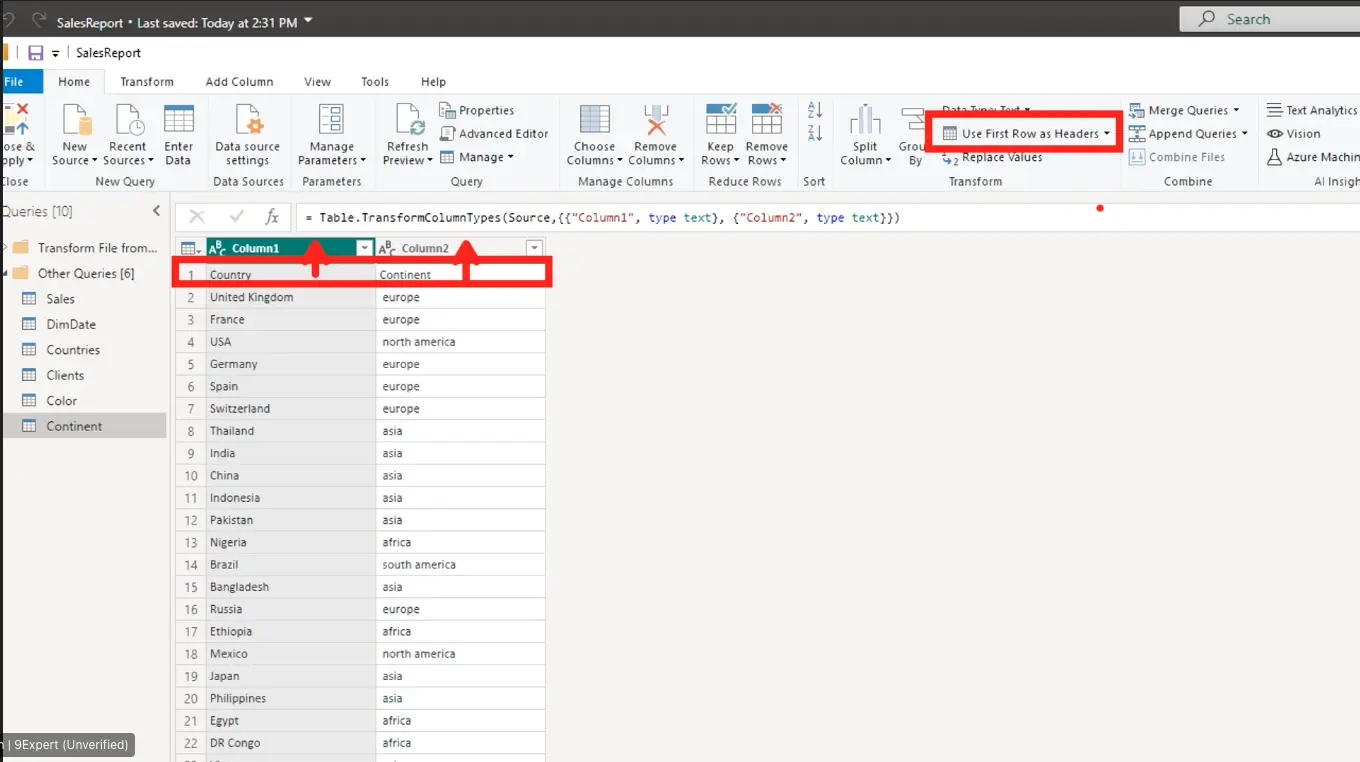Image resolution: width=1360 pixels, height=762 pixels.
Task: Select the south america cell
Action: tap(460, 565)
